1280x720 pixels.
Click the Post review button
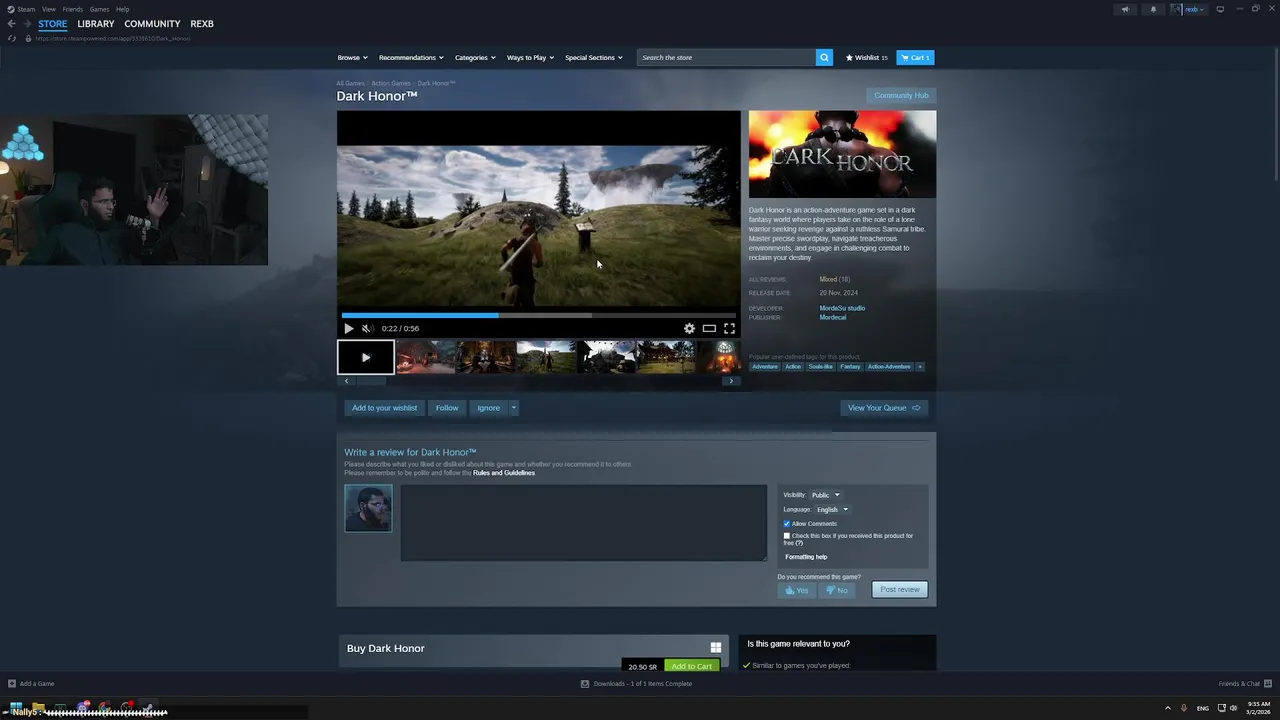click(900, 589)
